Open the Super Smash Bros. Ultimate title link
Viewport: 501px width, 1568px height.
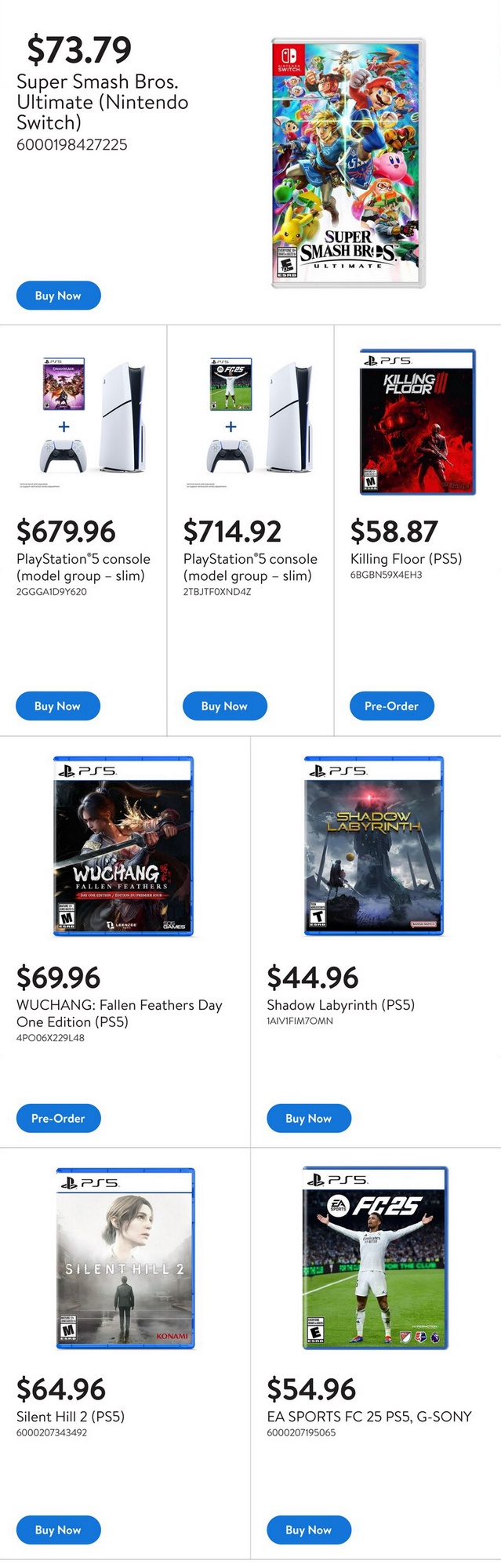tap(102, 102)
